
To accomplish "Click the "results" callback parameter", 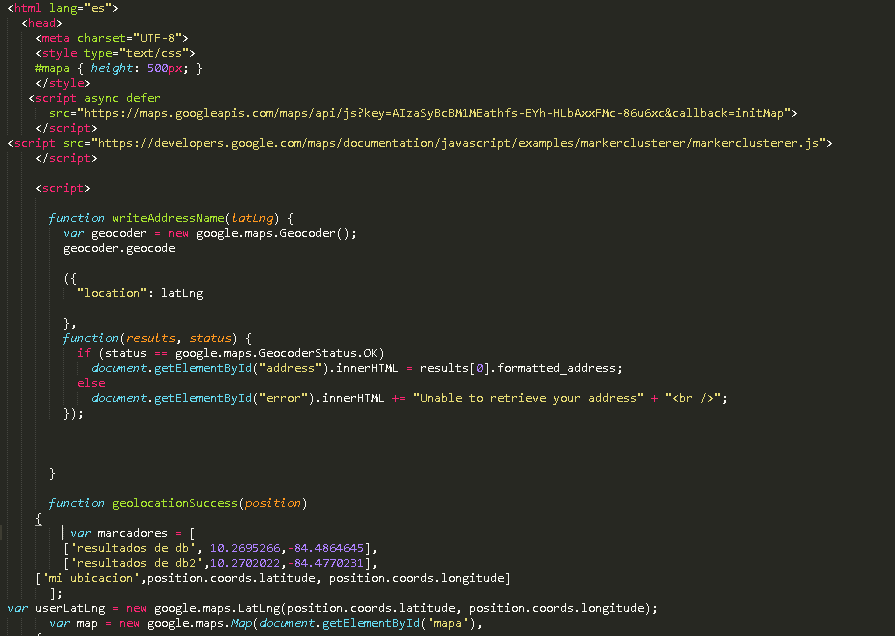I will point(151,338).
